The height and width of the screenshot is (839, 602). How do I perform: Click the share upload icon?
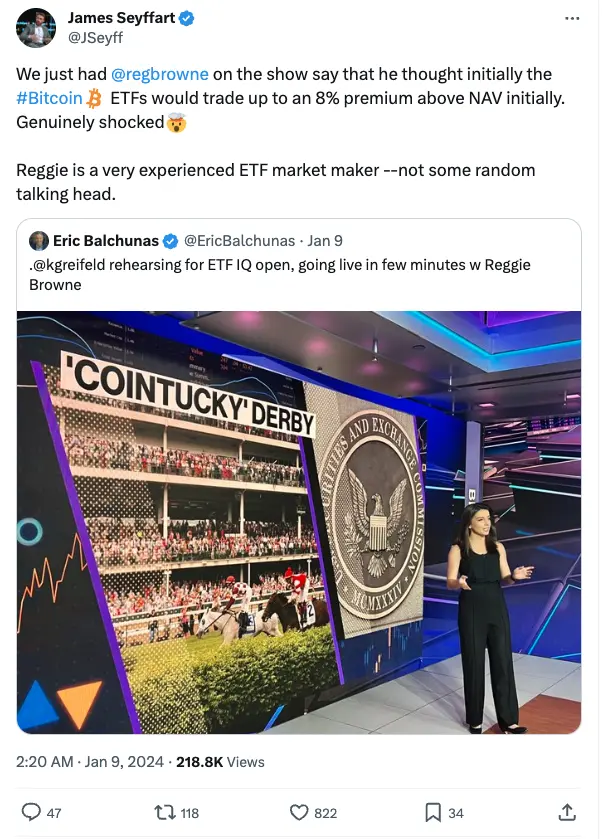pos(567,812)
